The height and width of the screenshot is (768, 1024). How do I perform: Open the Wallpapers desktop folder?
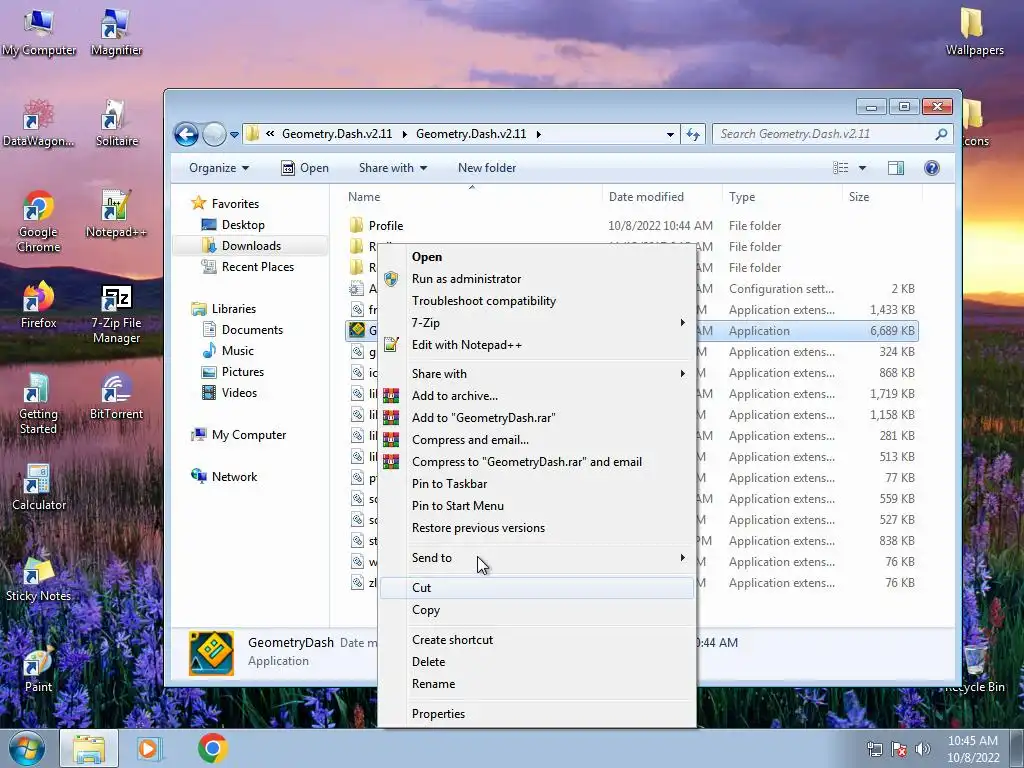point(974,33)
